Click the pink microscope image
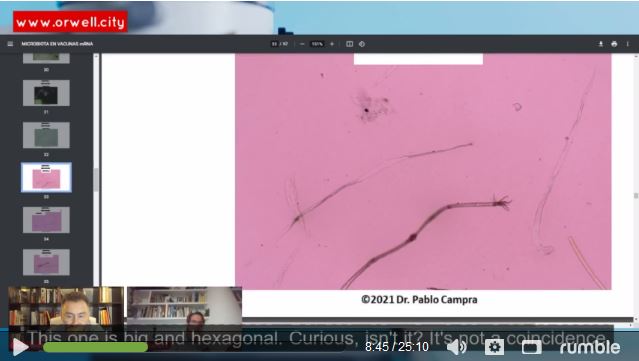 [423, 172]
